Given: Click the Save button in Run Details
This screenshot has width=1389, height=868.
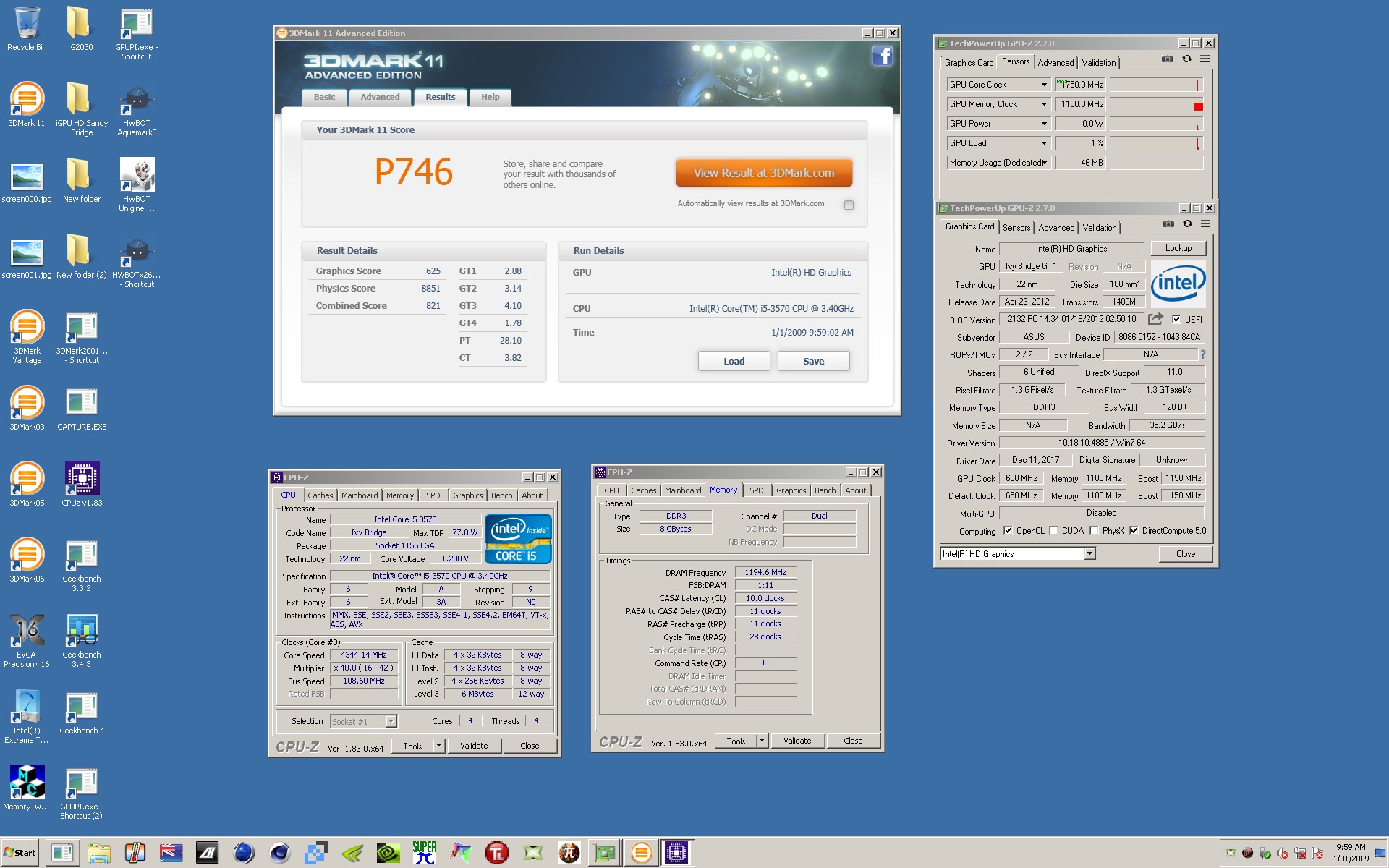Looking at the screenshot, I should click(813, 361).
